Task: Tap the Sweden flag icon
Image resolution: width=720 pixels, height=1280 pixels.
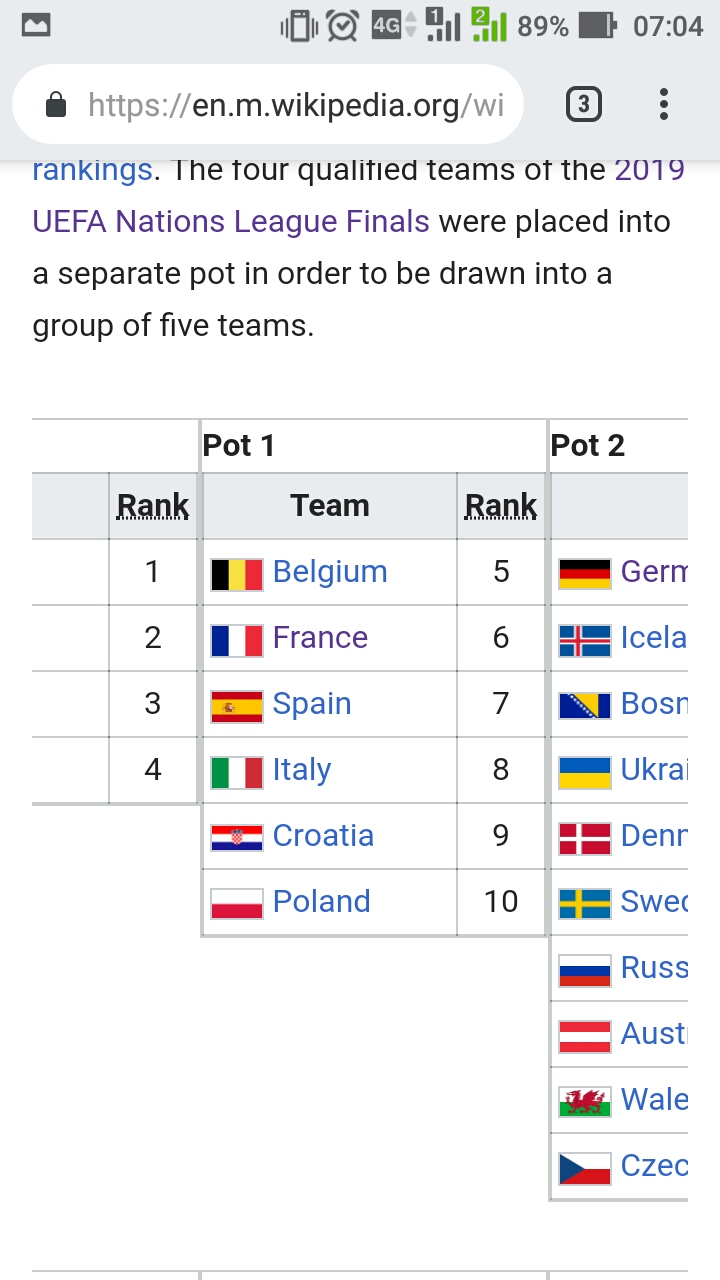Action: click(x=585, y=903)
